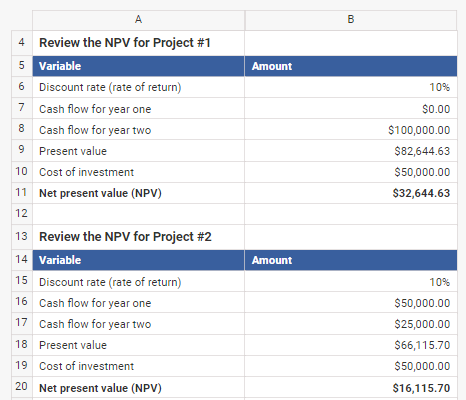The height and width of the screenshot is (400, 466).
Task: Select empty cell A12
Action: click(x=138, y=214)
